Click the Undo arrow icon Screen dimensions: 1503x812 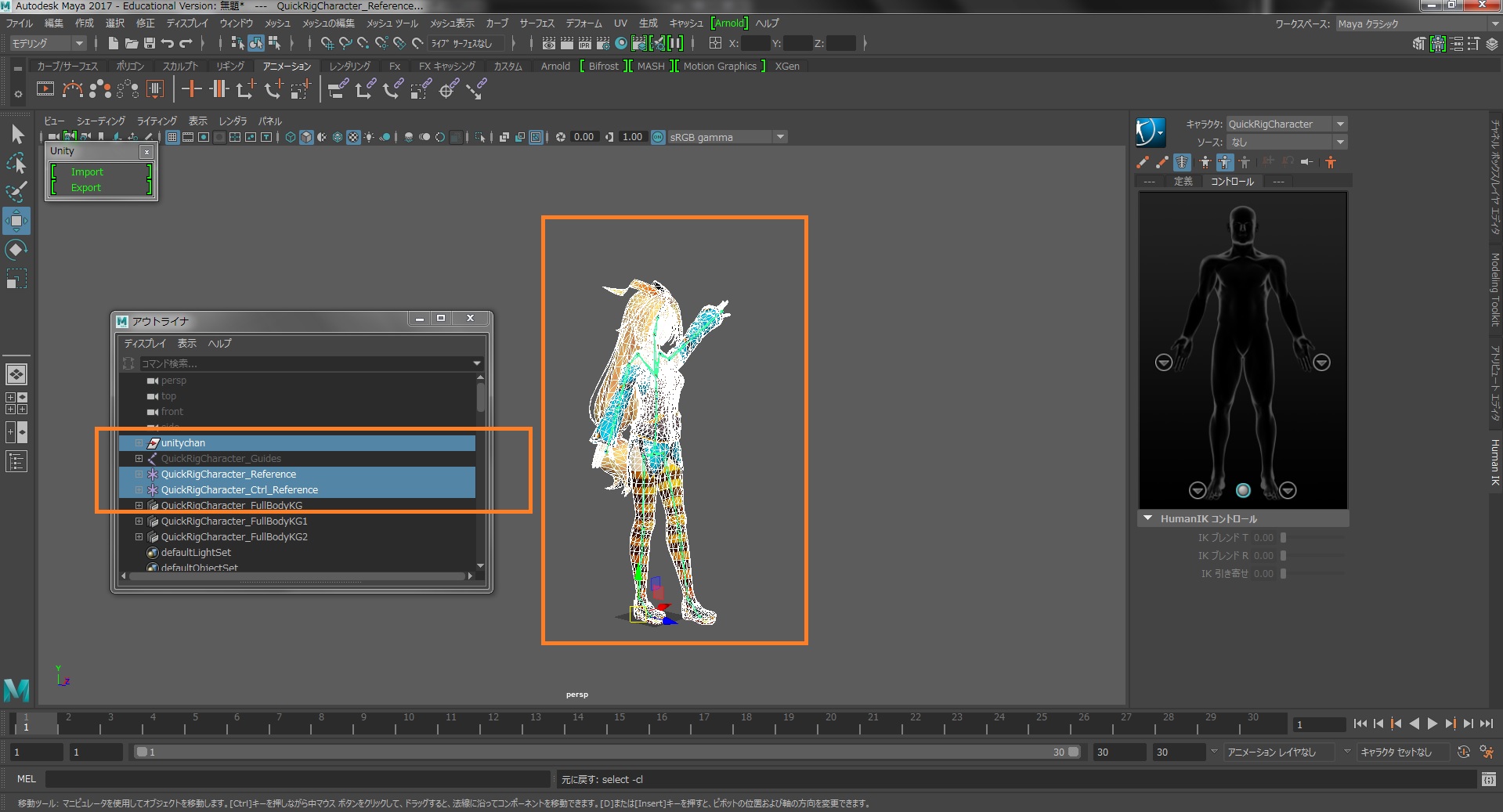coord(168,43)
